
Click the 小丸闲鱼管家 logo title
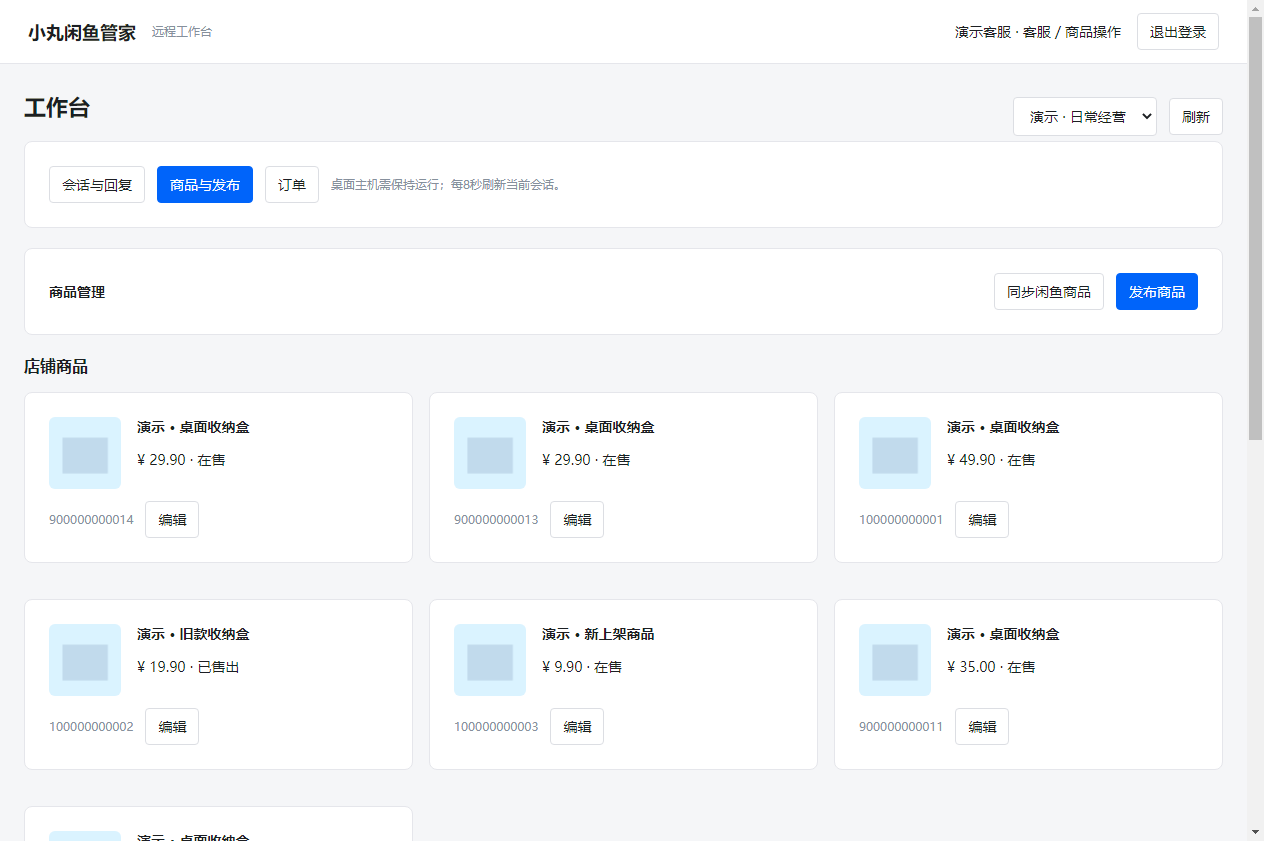click(x=82, y=32)
